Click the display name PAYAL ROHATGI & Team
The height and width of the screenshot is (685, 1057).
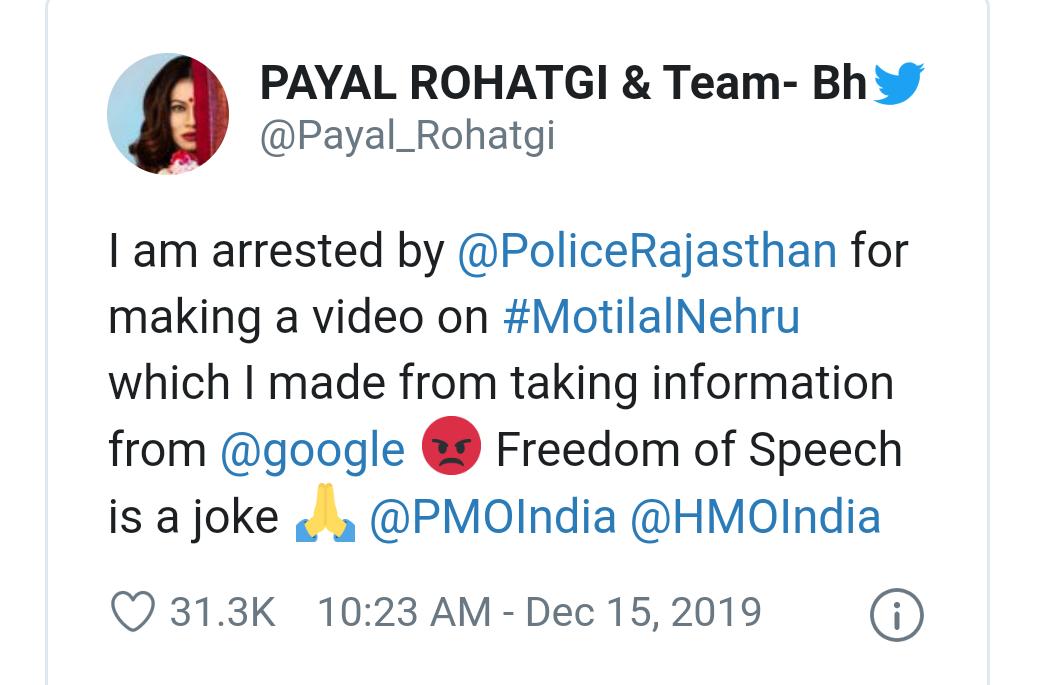click(x=562, y=84)
